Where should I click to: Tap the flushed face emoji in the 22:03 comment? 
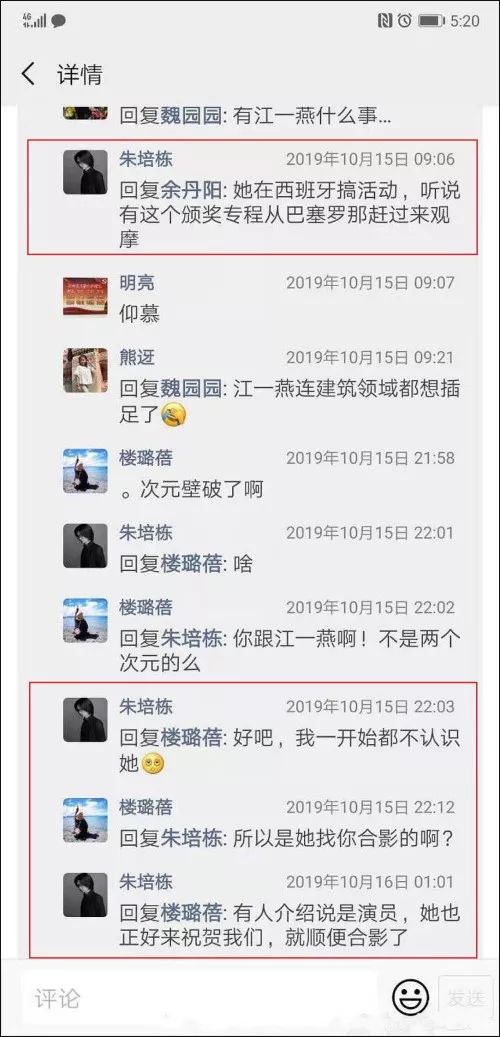click(153, 764)
